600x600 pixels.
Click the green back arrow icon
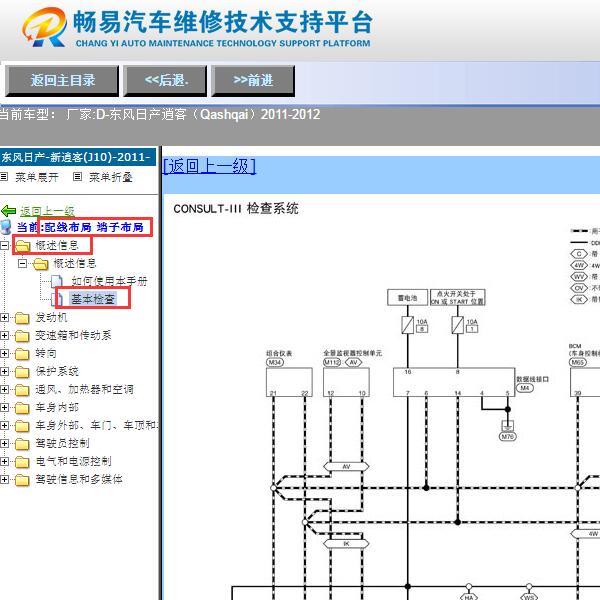click(x=8, y=211)
